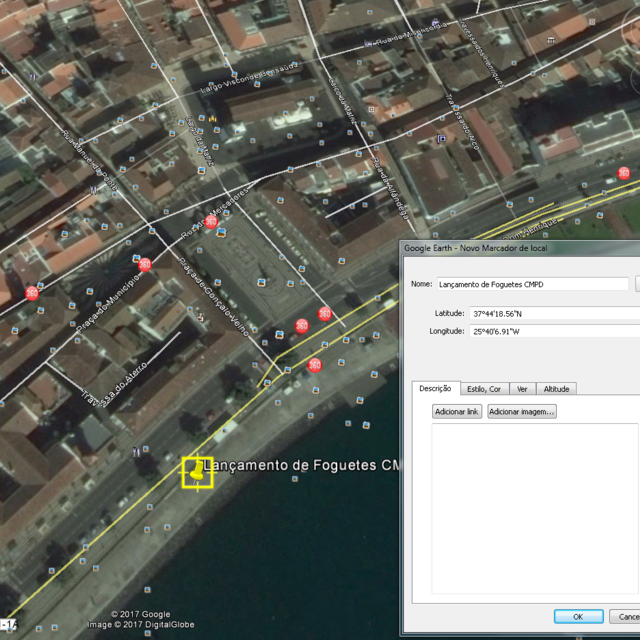The width and height of the screenshot is (640, 640).
Task: Click inside the Nome text field
Action: point(532,284)
